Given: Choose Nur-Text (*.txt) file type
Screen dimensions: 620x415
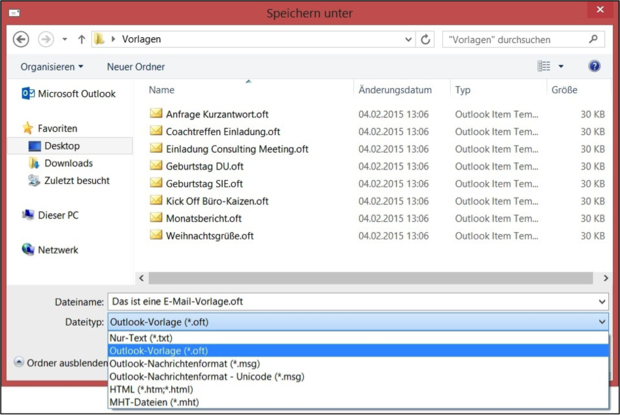Looking at the screenshot, I should (x=358, y=338).
